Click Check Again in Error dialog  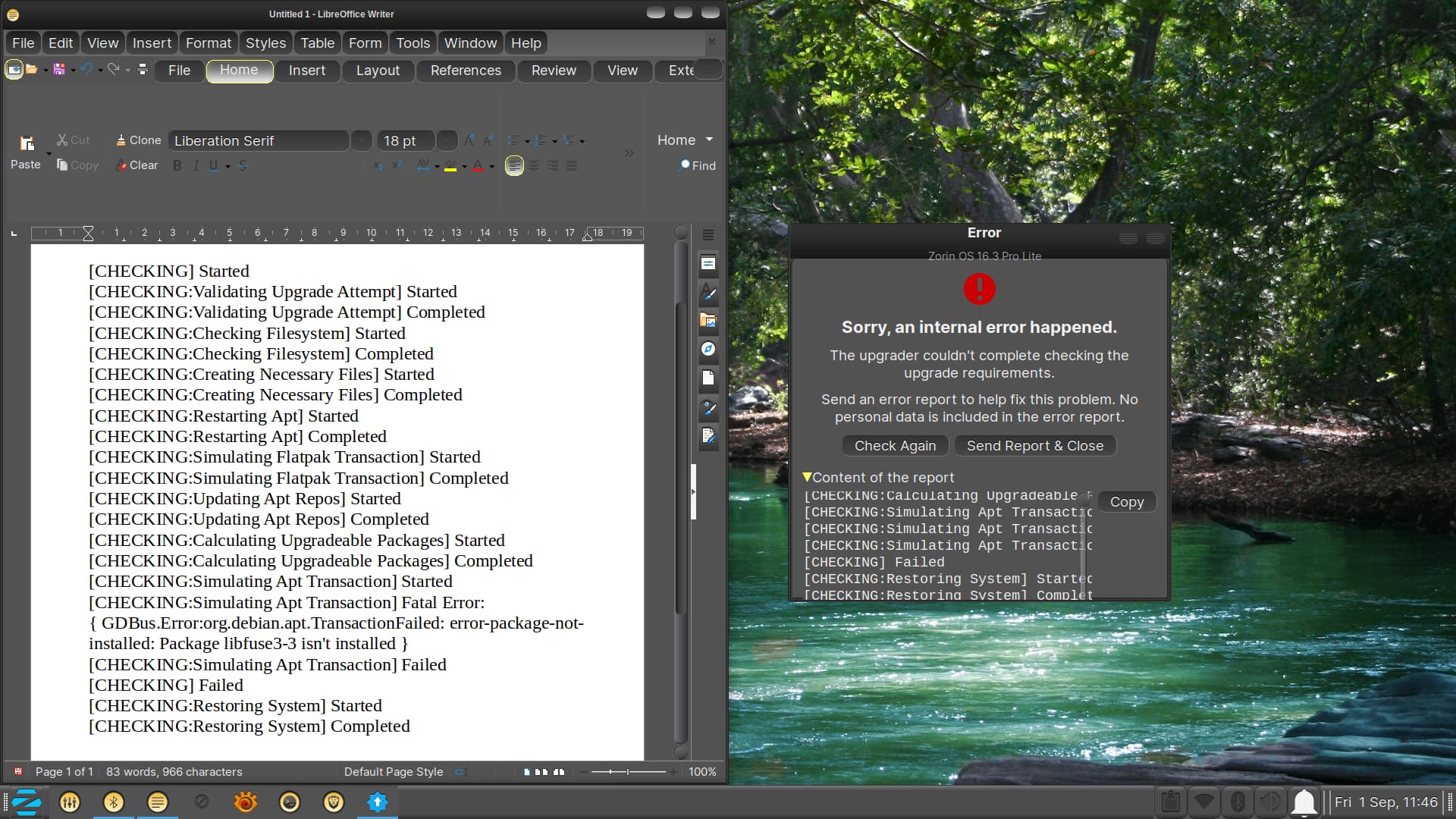coord(895,446)
